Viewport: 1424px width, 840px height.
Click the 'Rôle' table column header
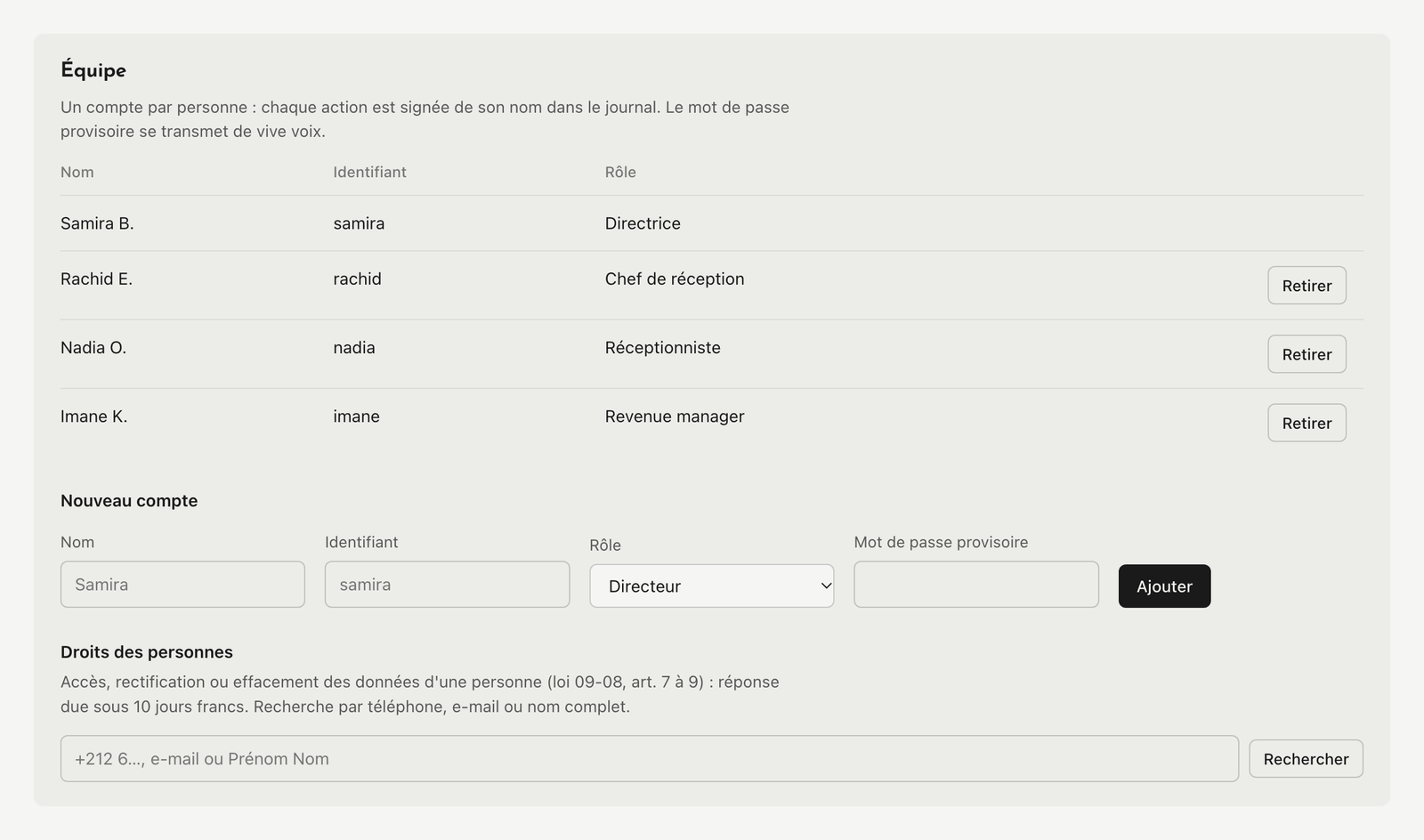coord(620,172)
